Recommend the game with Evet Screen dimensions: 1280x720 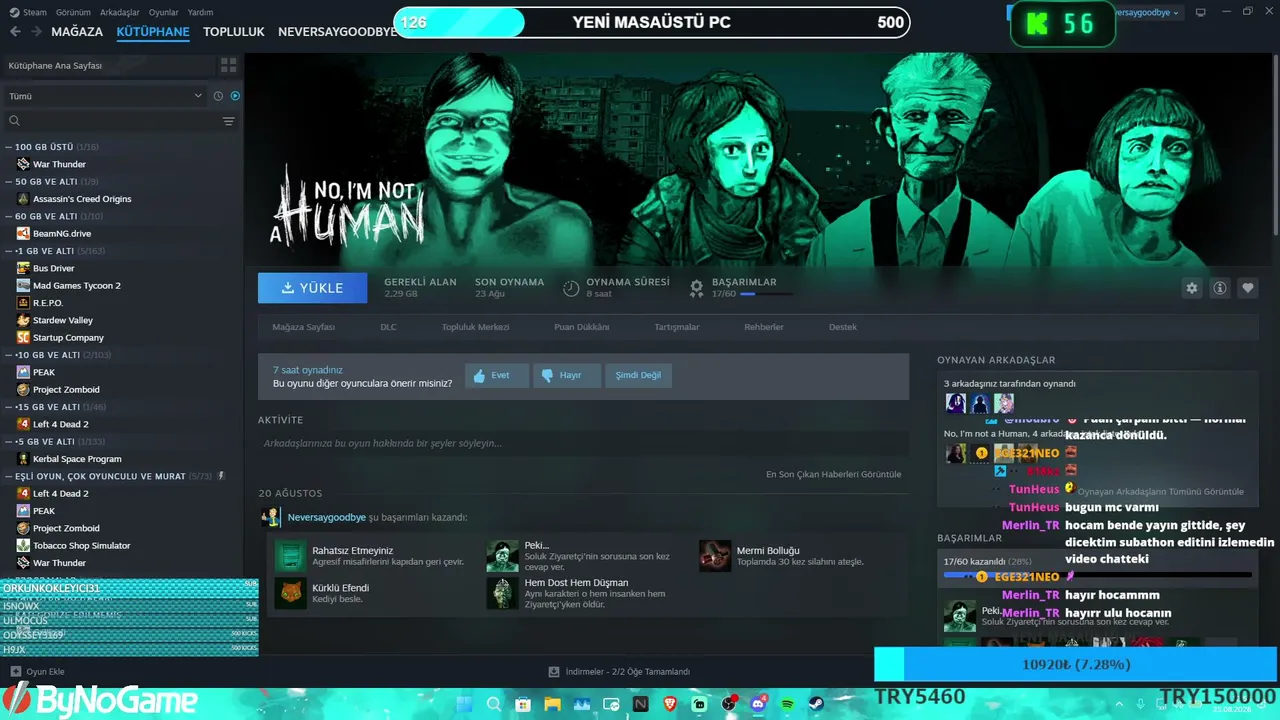pyautogui.click(x=497, y=375)
